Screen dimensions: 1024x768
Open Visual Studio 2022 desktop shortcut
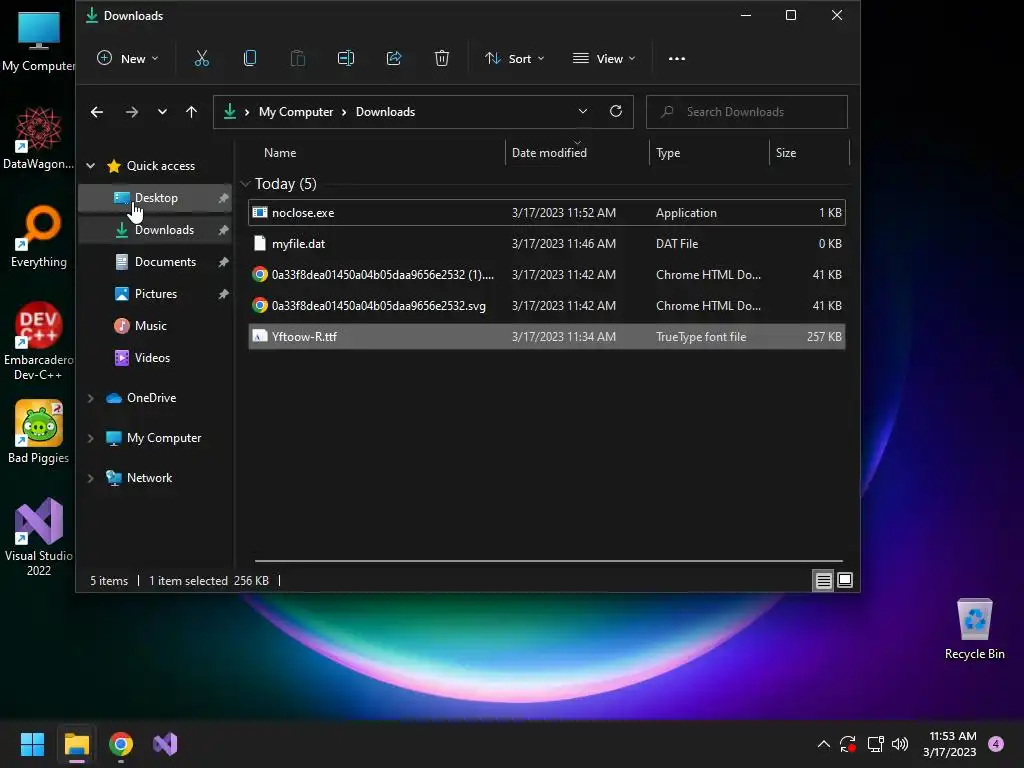[39, 537]
